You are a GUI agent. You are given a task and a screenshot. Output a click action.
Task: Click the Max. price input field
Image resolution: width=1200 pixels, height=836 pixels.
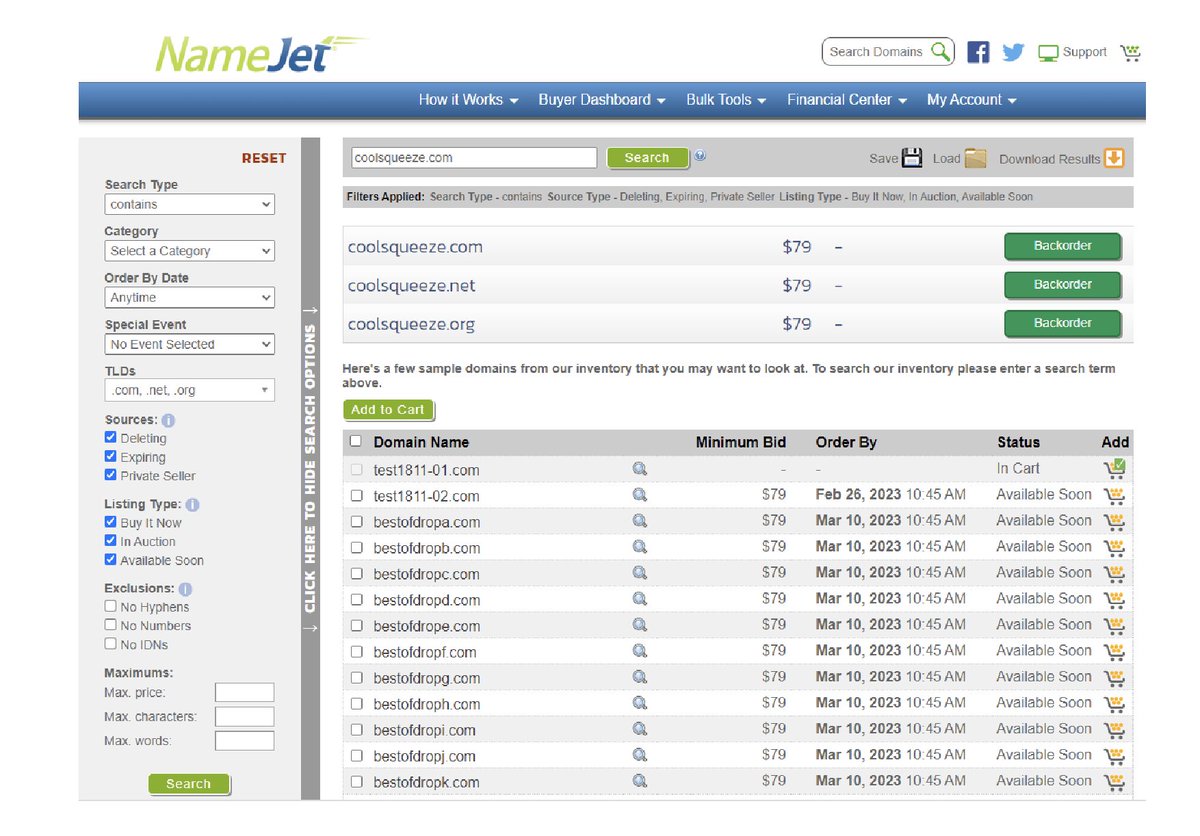[244, 693]
